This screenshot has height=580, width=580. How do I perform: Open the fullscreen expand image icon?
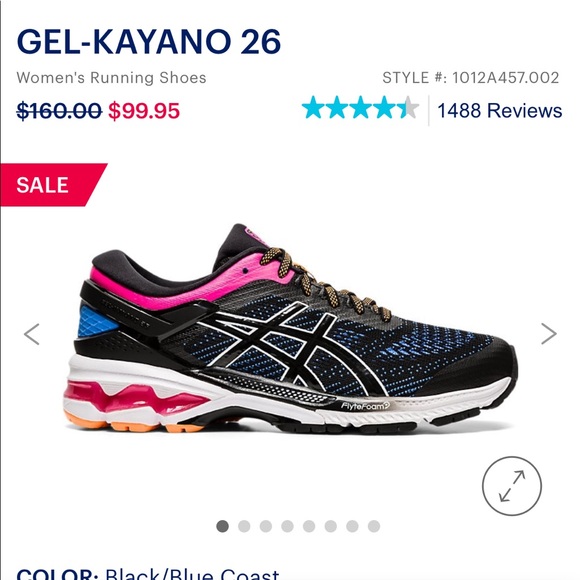tap(512, 486)
